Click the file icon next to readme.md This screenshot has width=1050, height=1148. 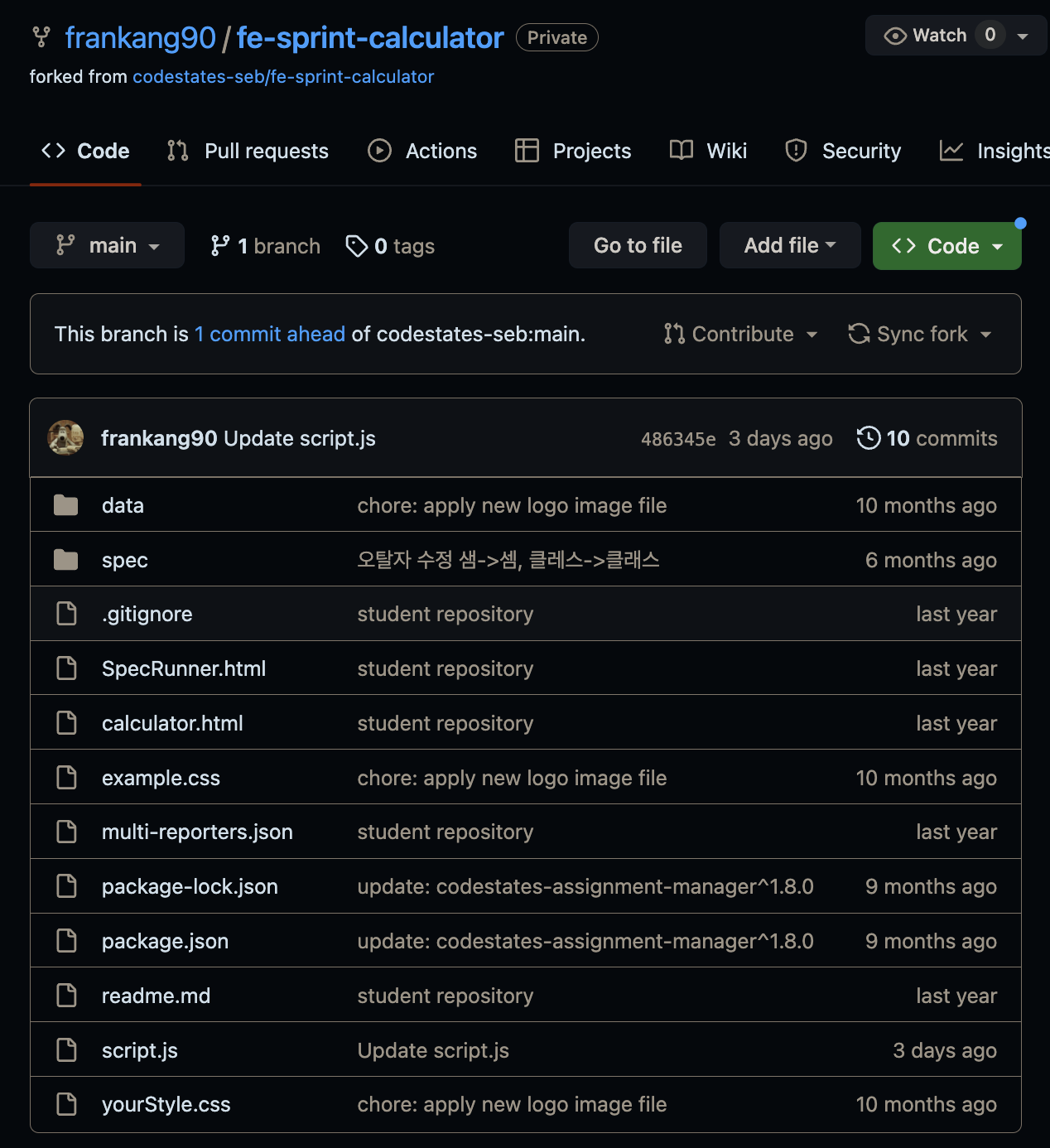click(x=66, y=996)
